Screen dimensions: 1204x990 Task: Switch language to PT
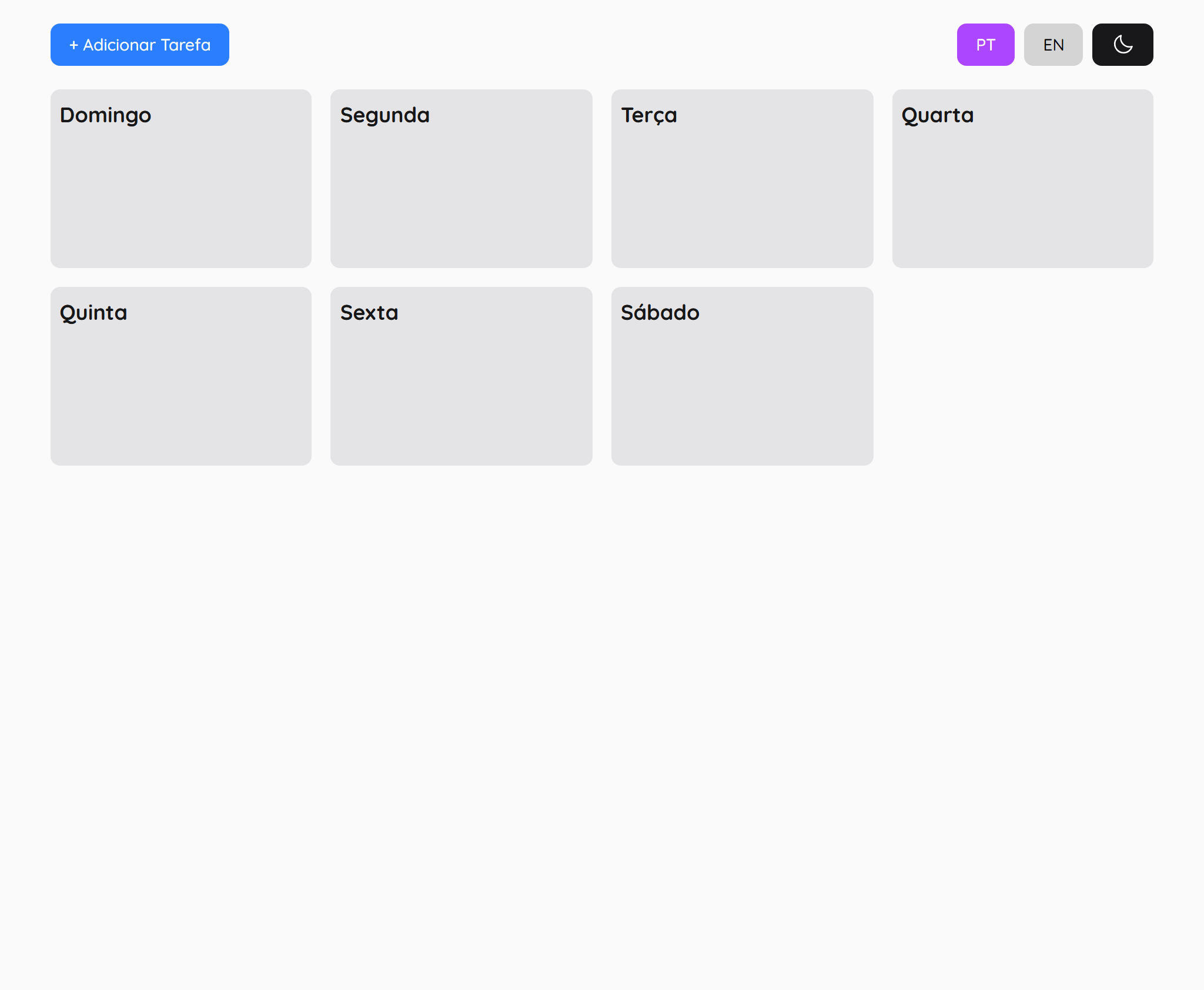[x=985, y=45]
